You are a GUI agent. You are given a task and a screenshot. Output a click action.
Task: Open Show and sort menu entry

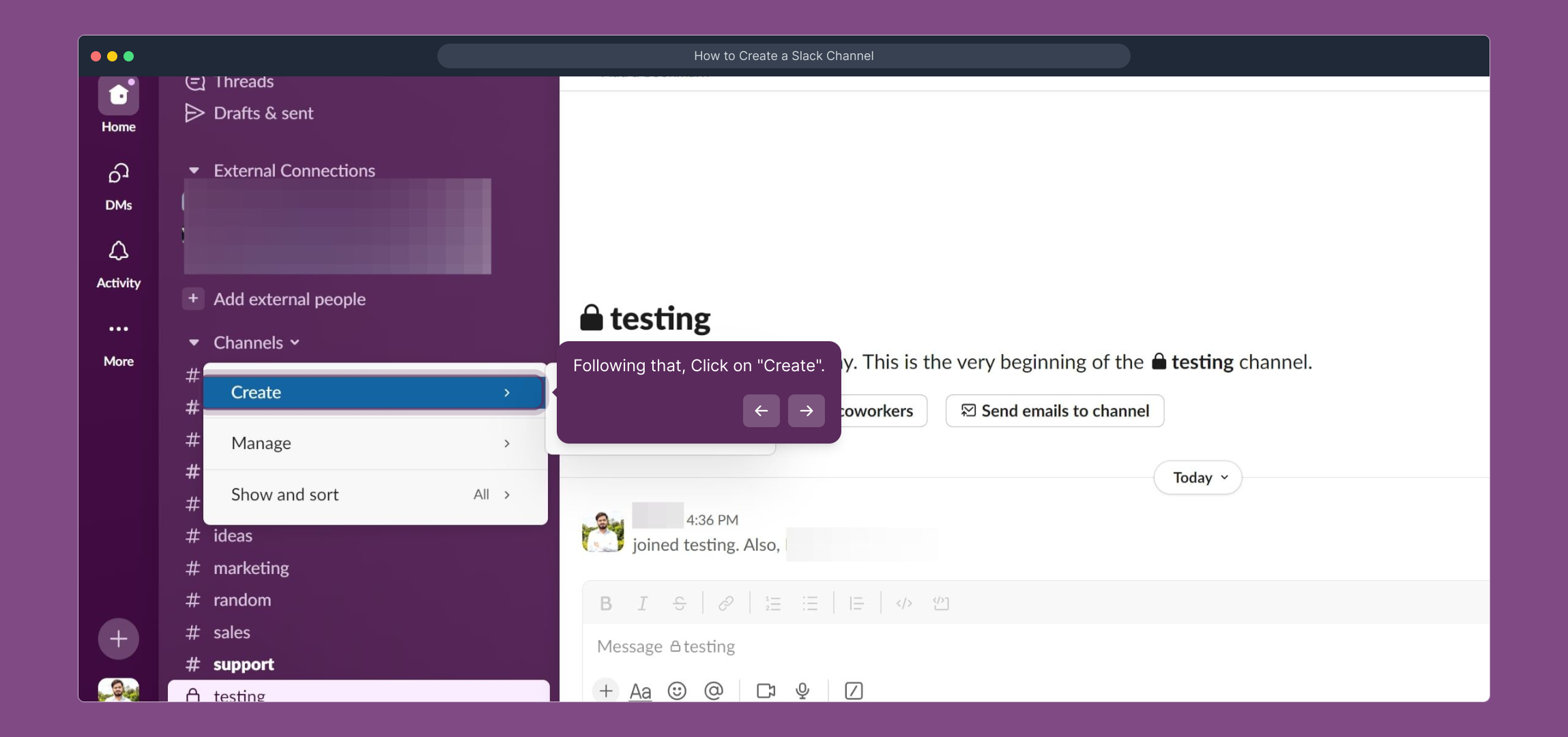[x=285, y=494]
